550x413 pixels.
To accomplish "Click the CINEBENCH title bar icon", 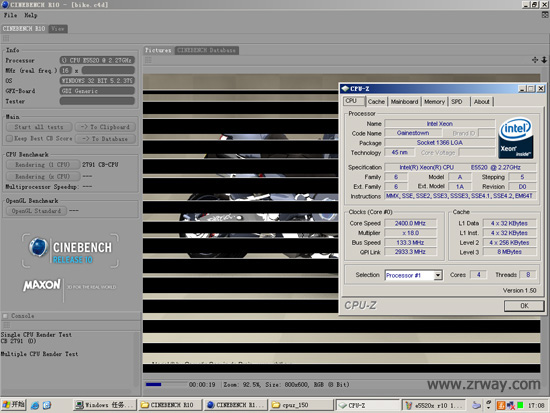I will pyautogui.click(x=5, y=5).
